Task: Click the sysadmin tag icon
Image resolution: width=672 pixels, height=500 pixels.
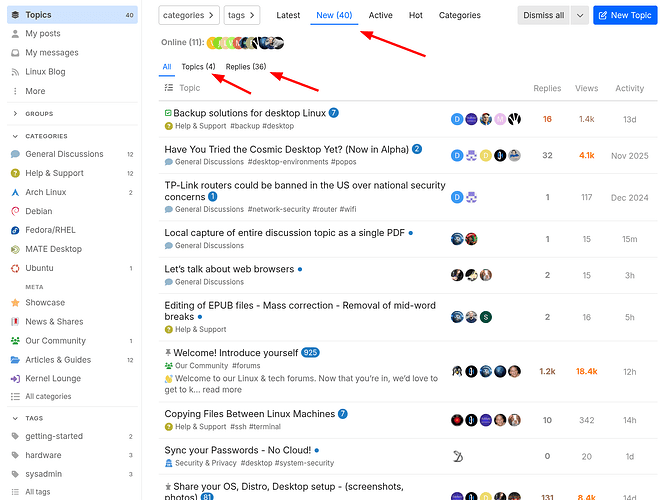Action: tap(15, 474)
